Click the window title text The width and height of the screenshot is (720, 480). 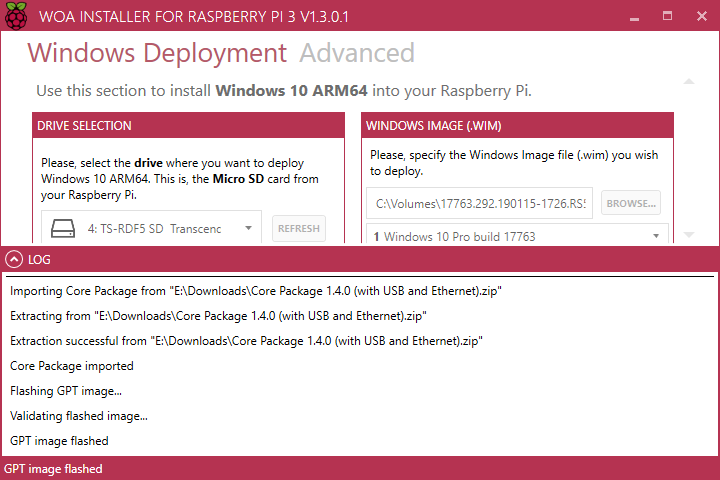(194, 17)
